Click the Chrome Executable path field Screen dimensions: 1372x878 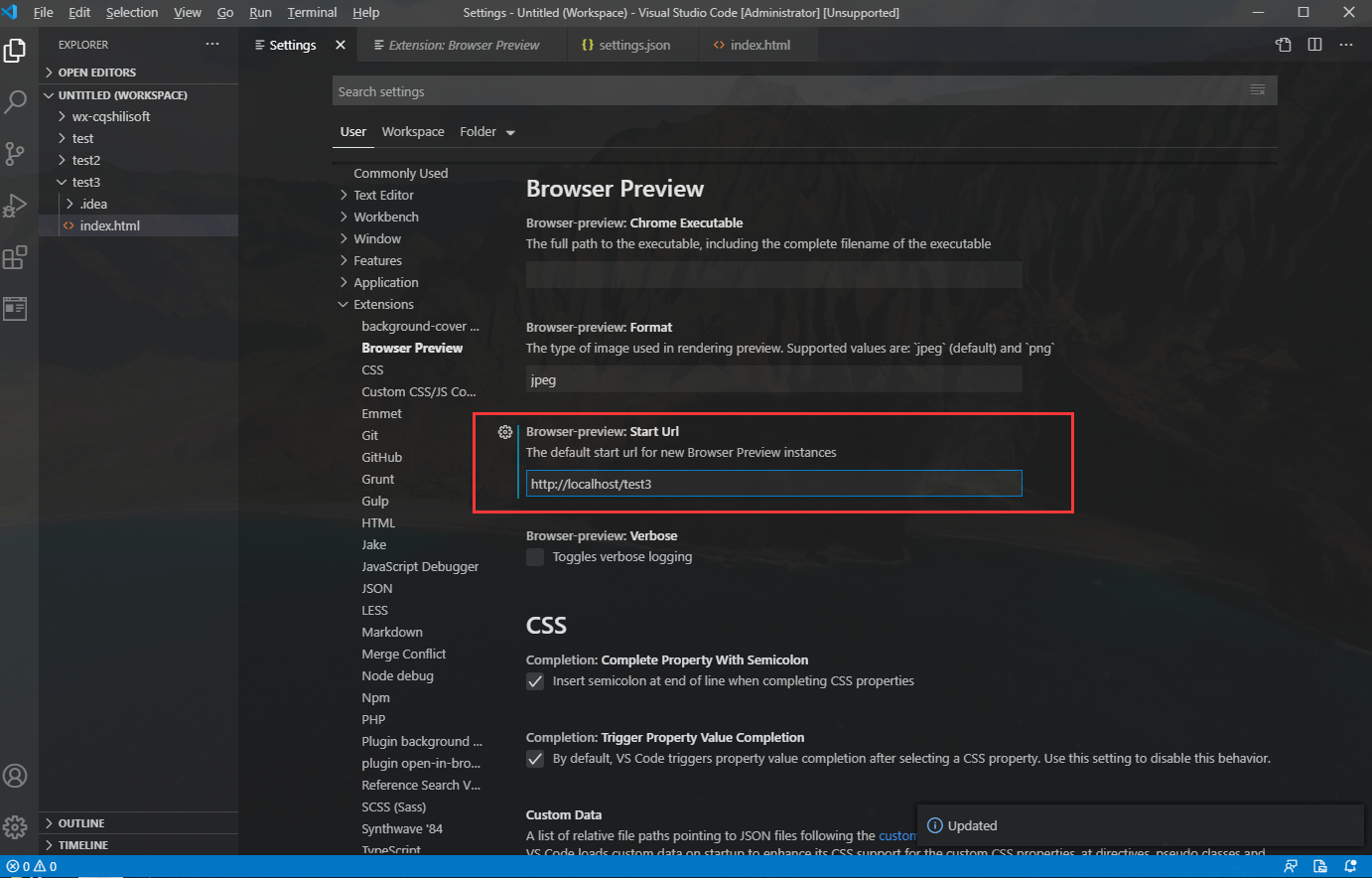coord(773,275)
